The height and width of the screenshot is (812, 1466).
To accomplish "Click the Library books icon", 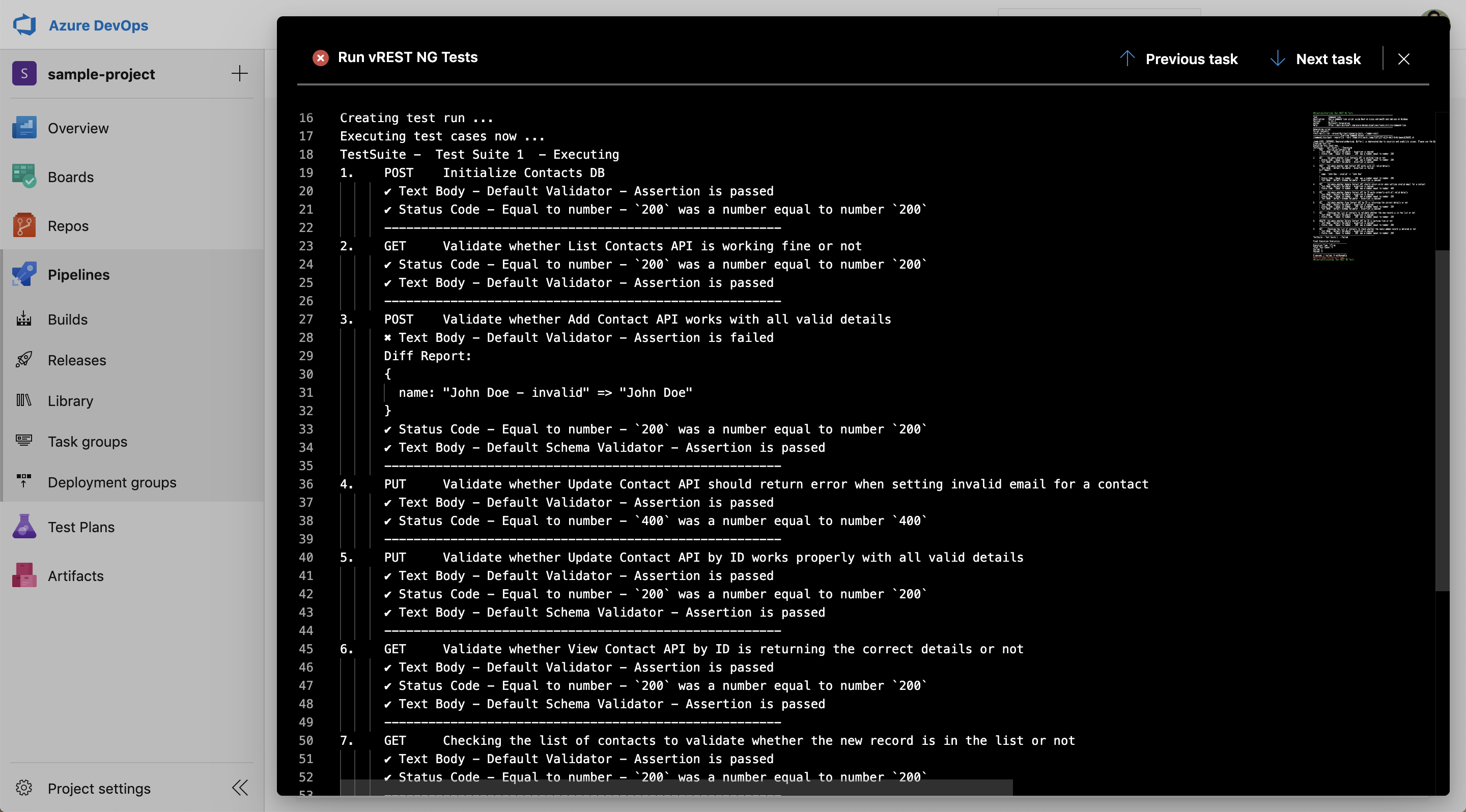I will tap(24, 400).
